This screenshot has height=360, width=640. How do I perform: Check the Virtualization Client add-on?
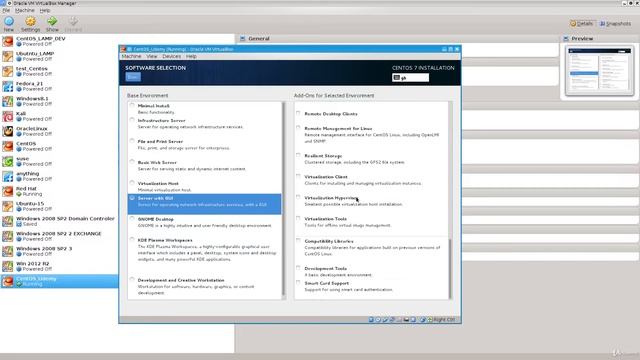[x=298, y=176]
